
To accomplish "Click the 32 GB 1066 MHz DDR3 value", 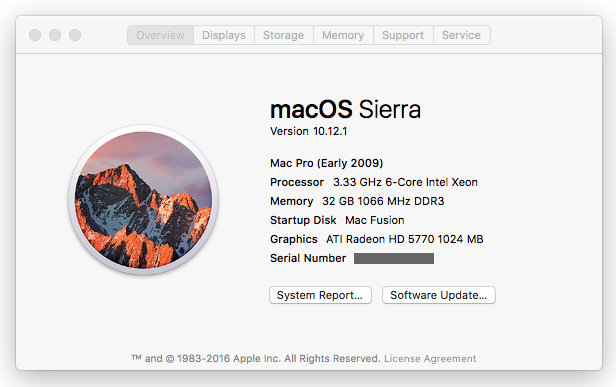I will pyautogui.click(x=383, y=201).
